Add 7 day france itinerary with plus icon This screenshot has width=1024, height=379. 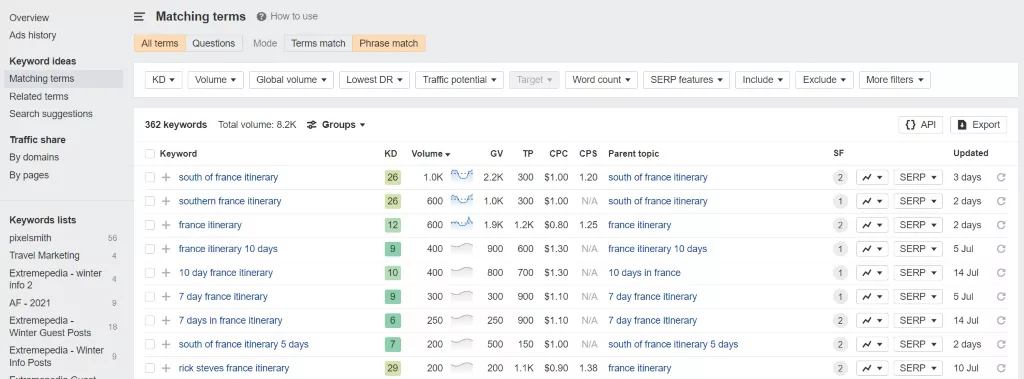pyautogui.click(x=166, y=297)
